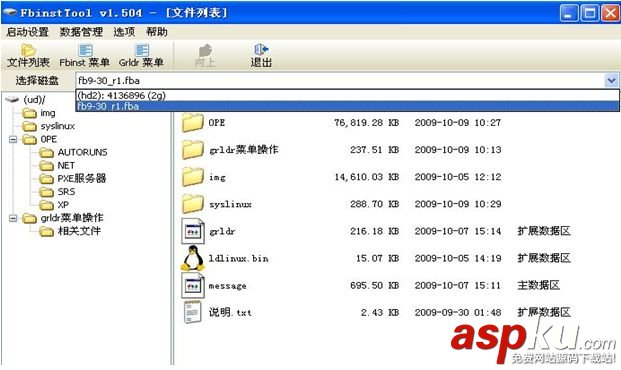Click the 向上 up-folder toolbar button
Viewport: 621px width, 370px height.
coord(205,56)
